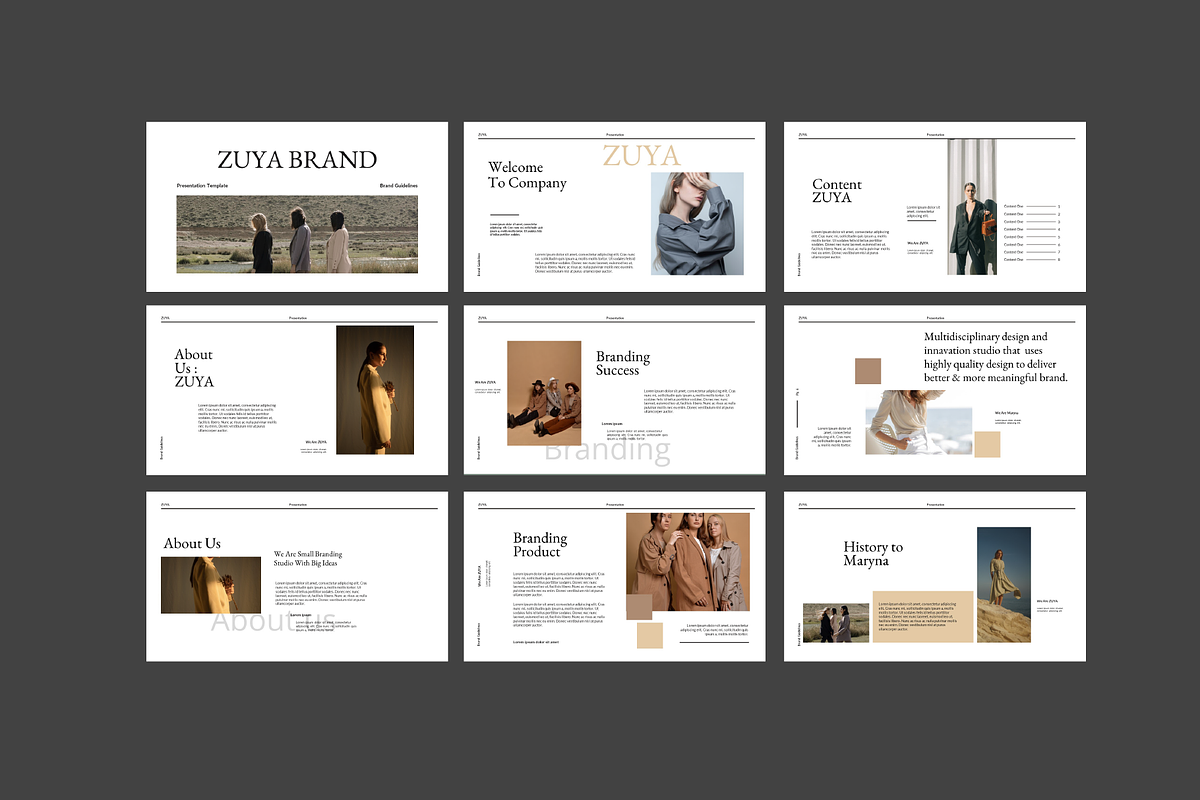
Task: Select the woman standing on rock photo
Action: click(1004, 584)
